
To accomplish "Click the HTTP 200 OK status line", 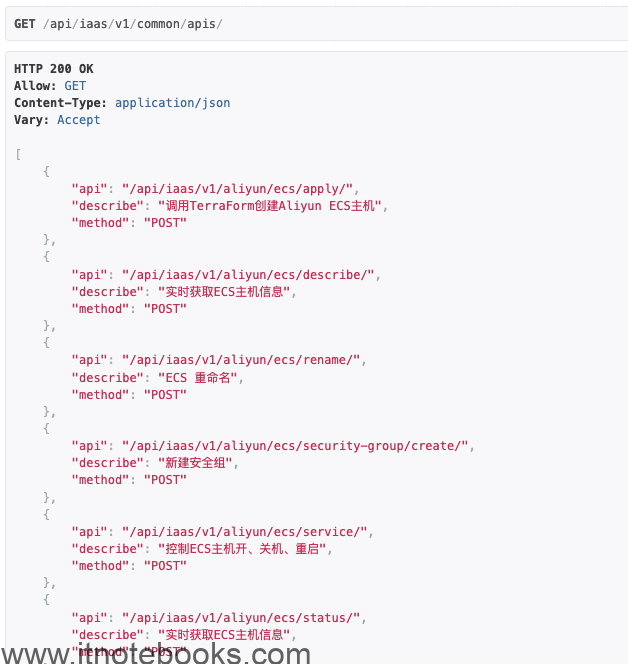I will coord(54,69).
